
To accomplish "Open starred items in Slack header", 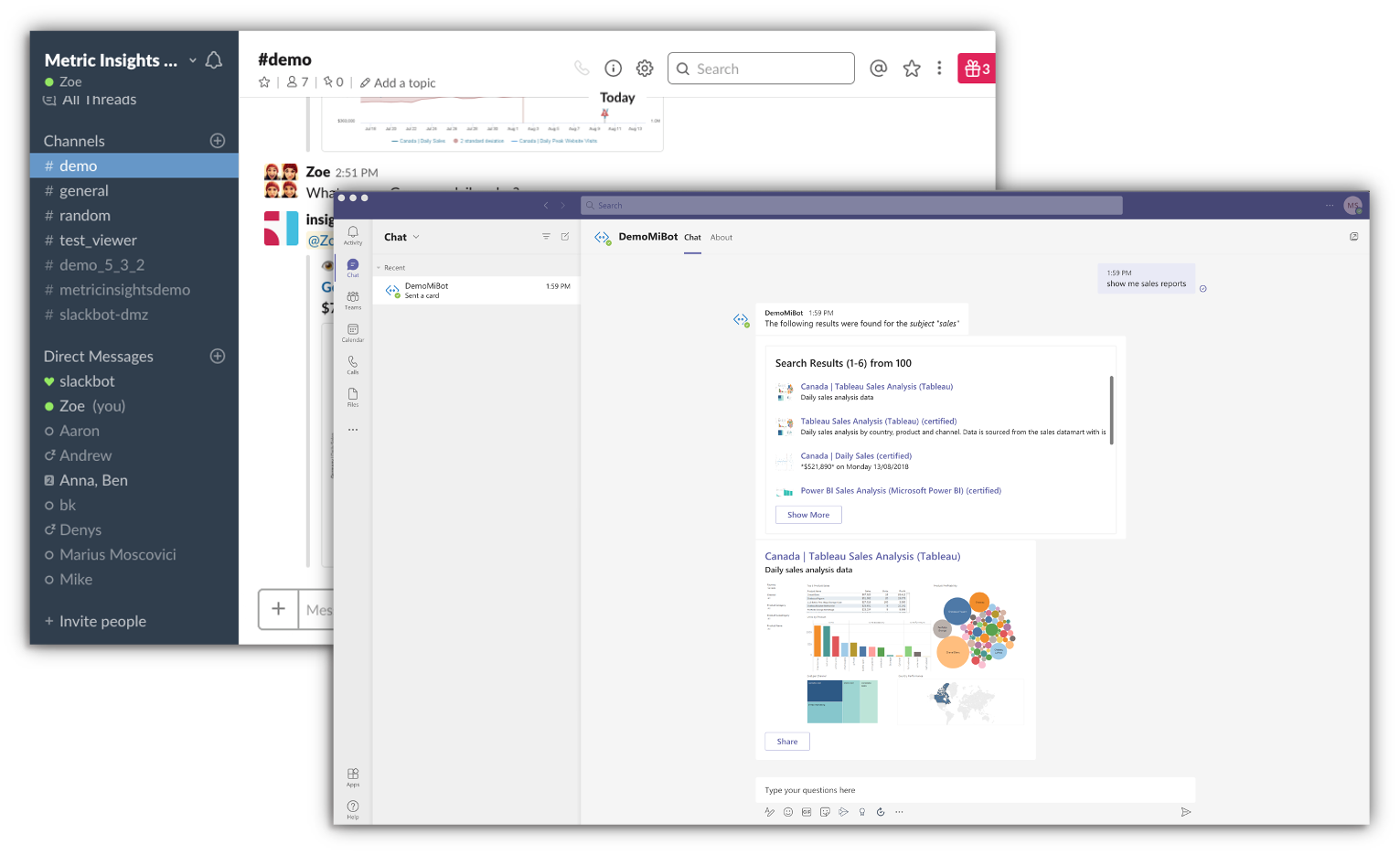I will (x=912, y=69).
